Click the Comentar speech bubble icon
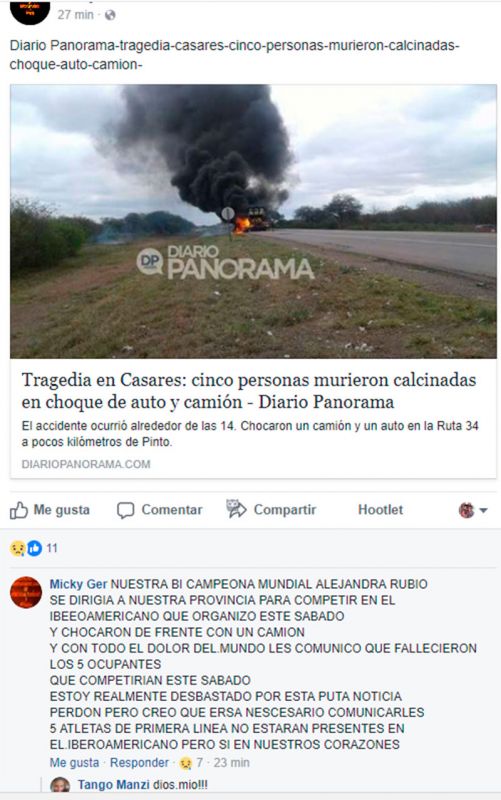 tap(126, 510)
